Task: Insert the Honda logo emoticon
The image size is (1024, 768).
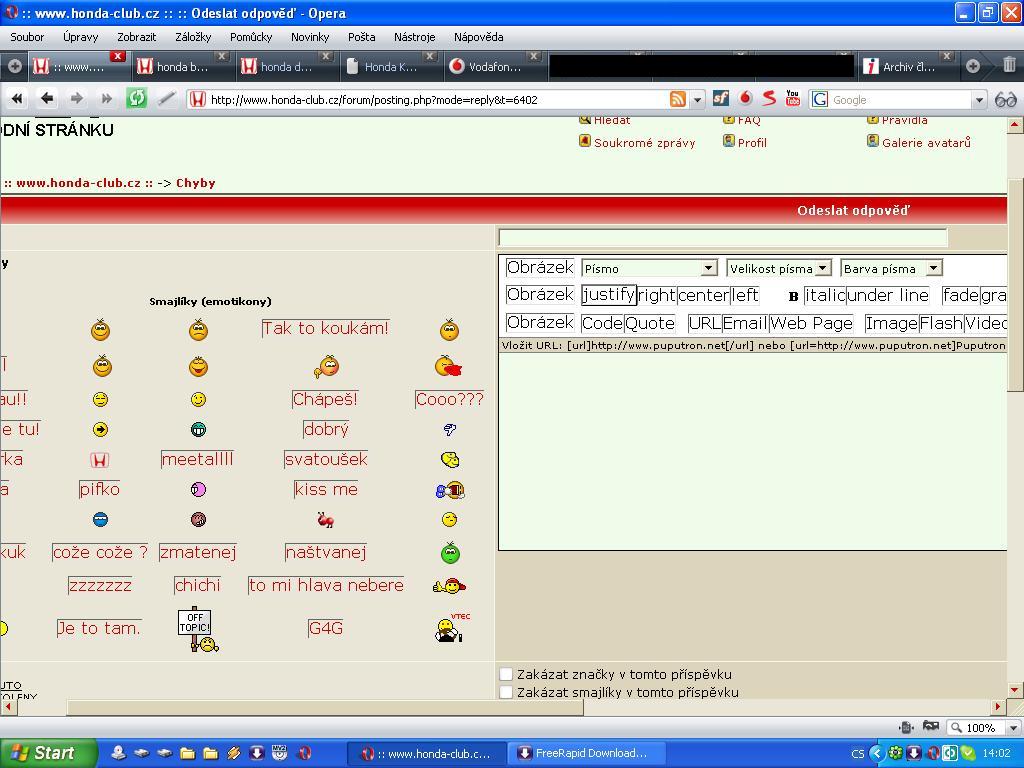Action: tap(99, 460)
